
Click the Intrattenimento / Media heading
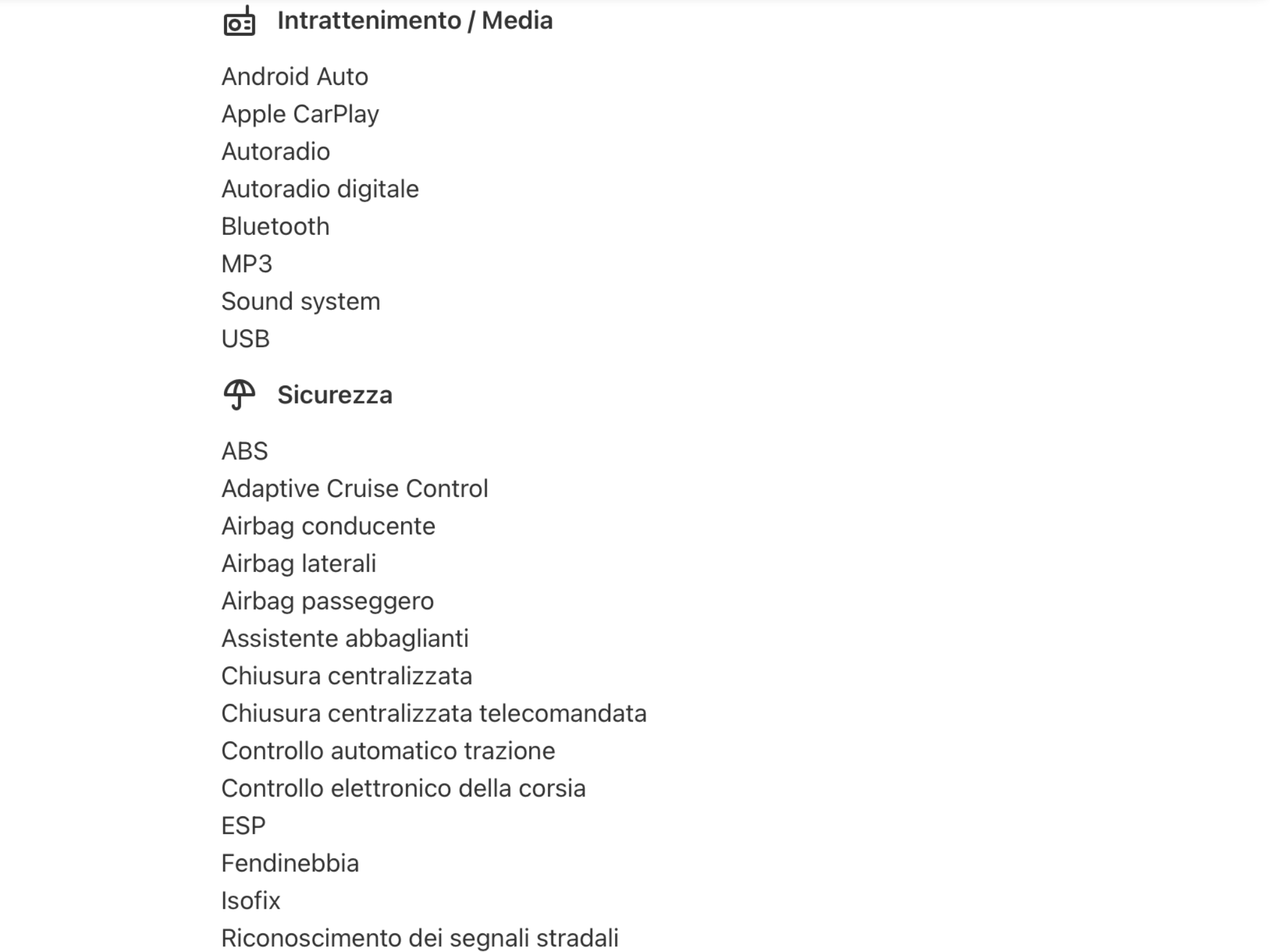[414, 21]
